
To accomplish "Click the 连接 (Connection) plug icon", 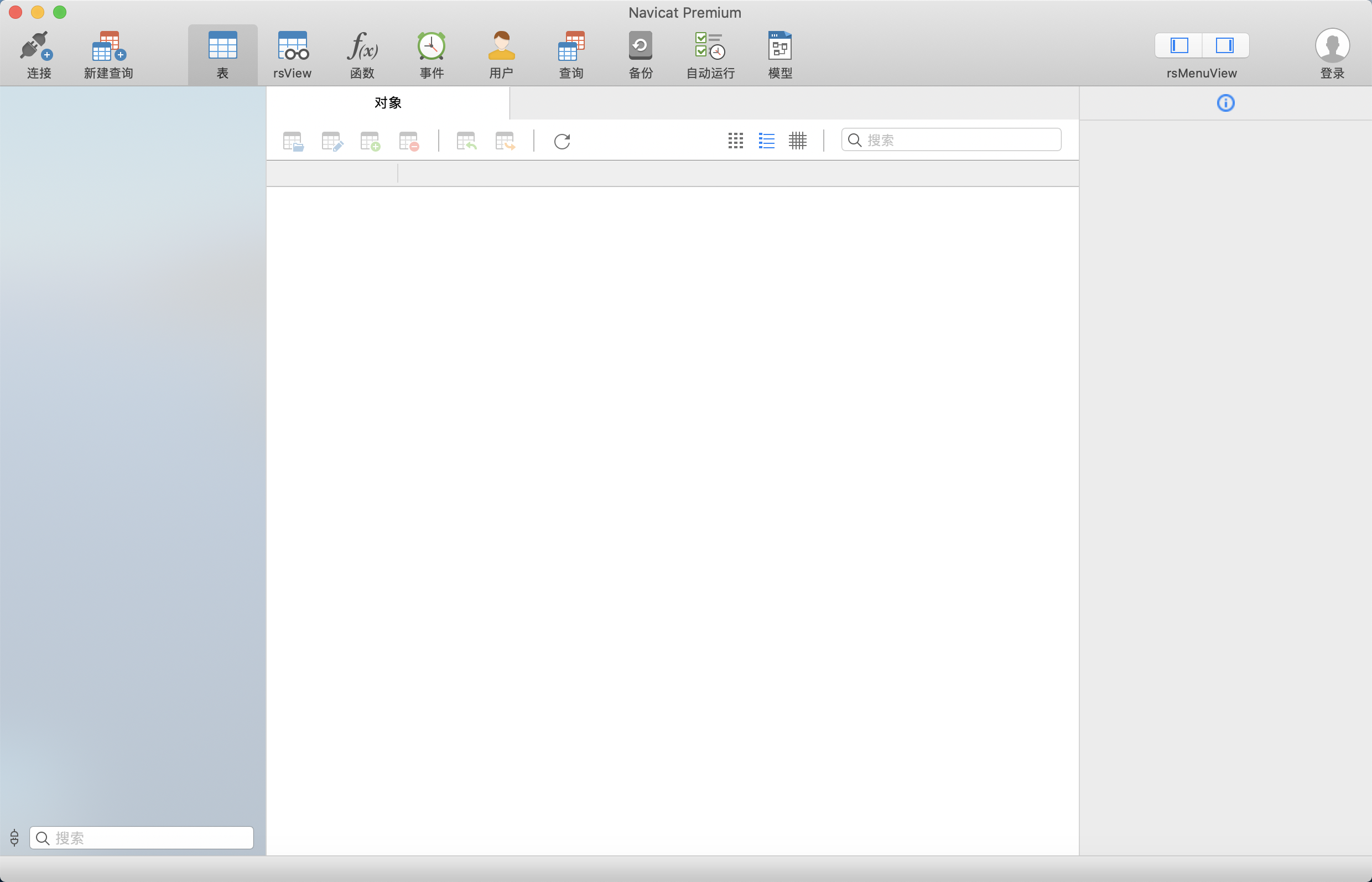I will pyautogui.click(x=38, y=47).
